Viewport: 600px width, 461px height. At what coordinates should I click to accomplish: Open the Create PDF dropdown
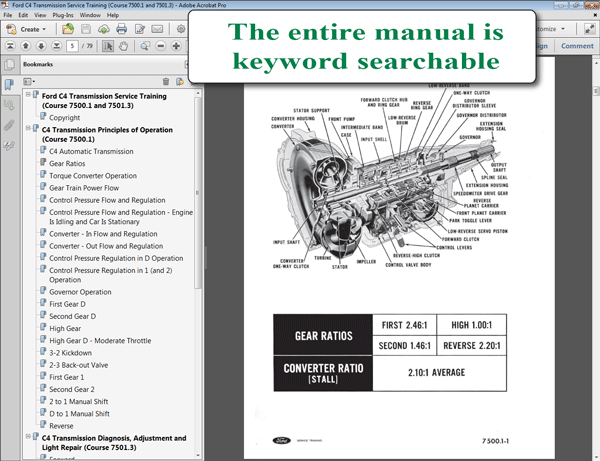pos(26,29)
